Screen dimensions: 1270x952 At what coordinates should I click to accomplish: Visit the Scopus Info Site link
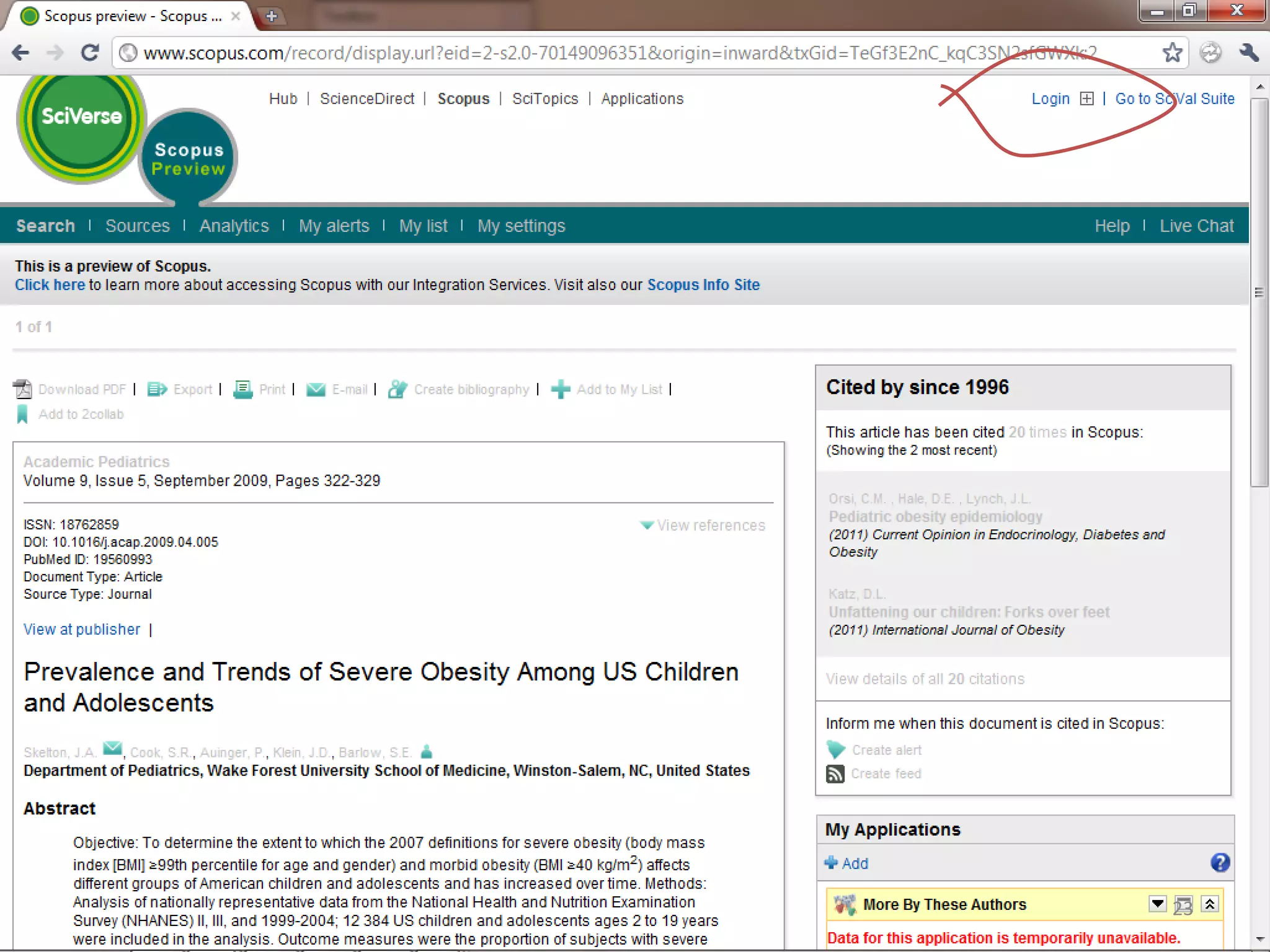coord(703,284)
